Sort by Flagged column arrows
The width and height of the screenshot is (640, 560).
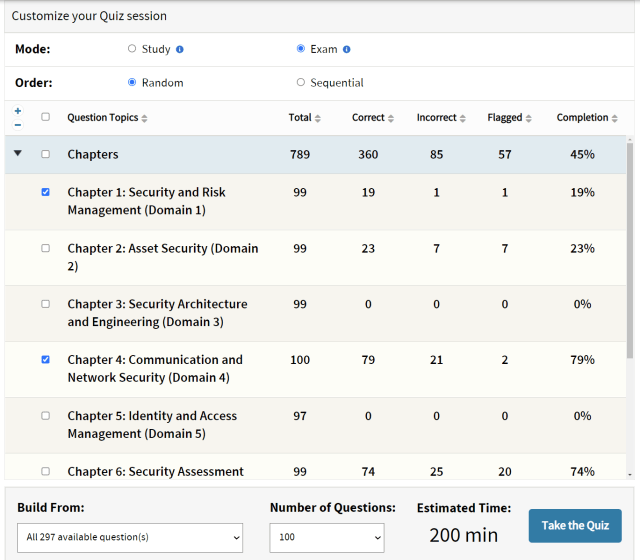coord(531,118)
